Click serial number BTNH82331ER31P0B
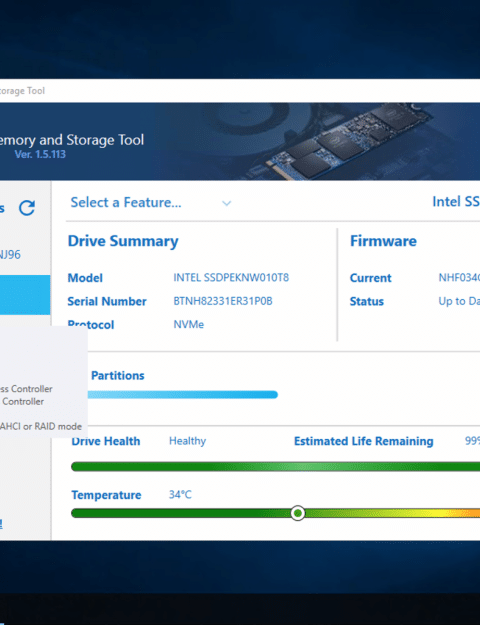The height and width of the screenshot is (625, 480). (x=223, y=301)
